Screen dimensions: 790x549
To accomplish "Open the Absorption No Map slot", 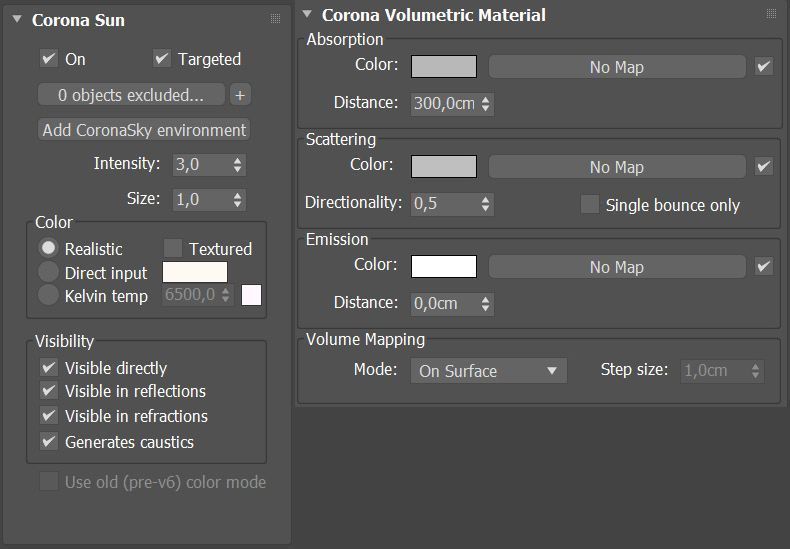I will tap(617, 66).
